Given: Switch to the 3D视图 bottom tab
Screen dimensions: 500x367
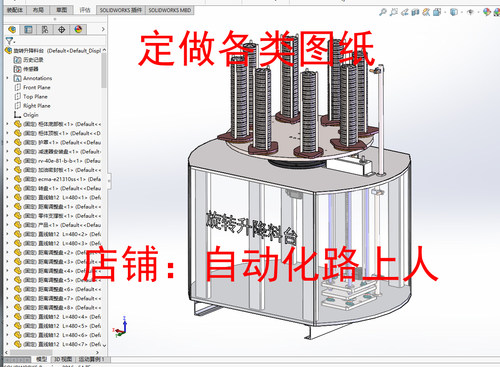Looking at the screenshot, I should (63, 359).
